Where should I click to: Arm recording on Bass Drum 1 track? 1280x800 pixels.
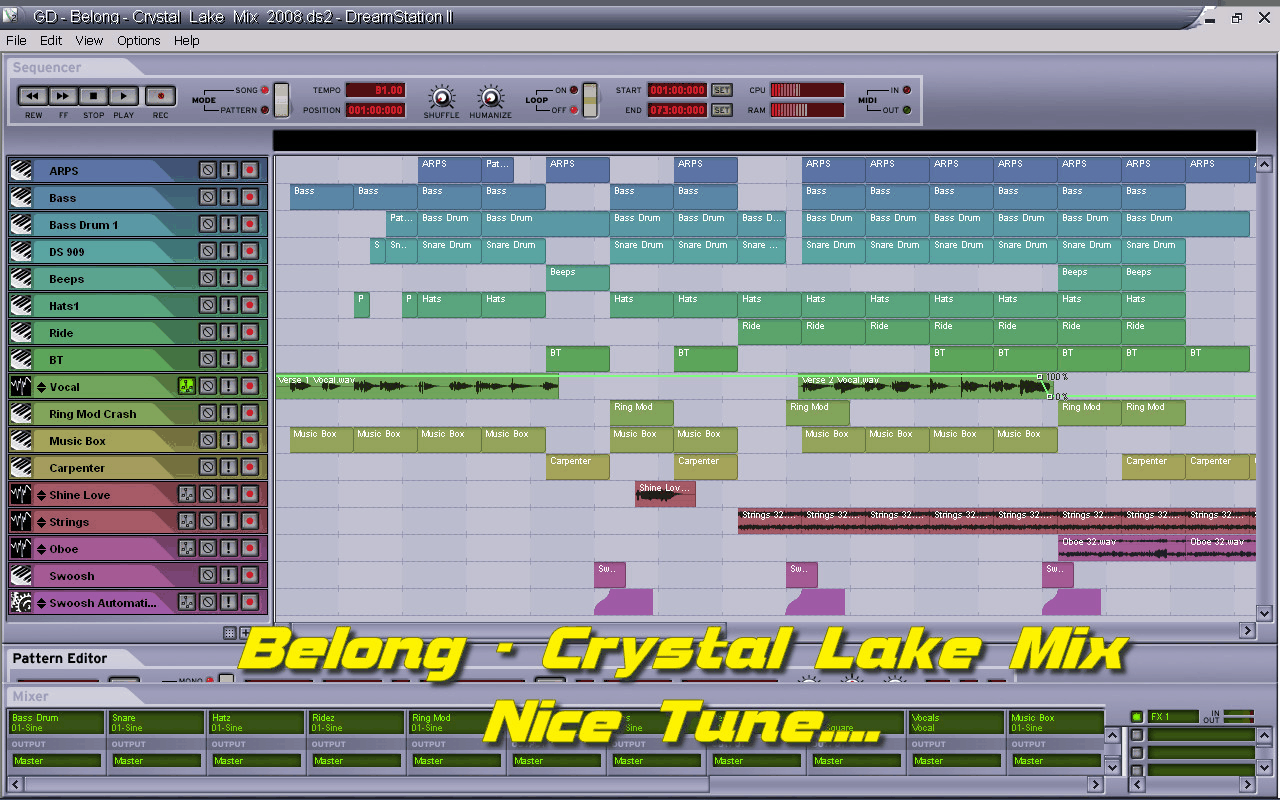tap(250, 224)
